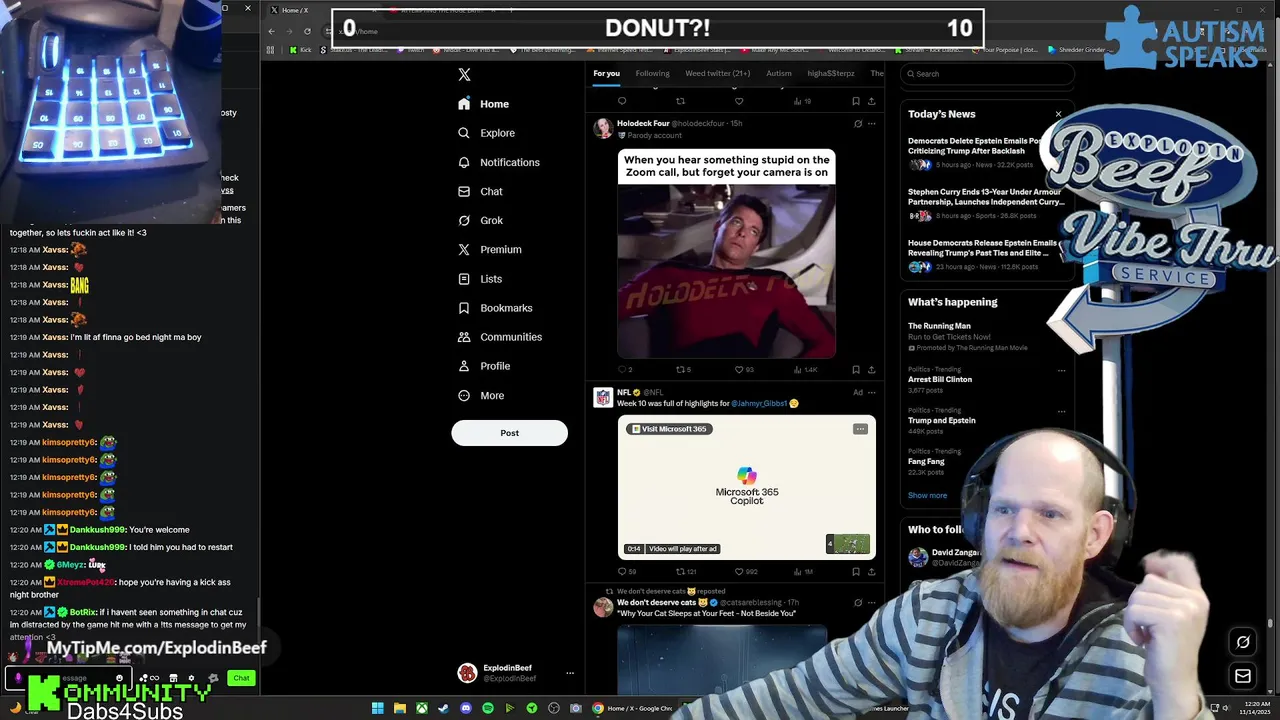Open the Arrest Bill Clinton trend
Viewport: 1280px width, 720px height.
coord(940,379)
